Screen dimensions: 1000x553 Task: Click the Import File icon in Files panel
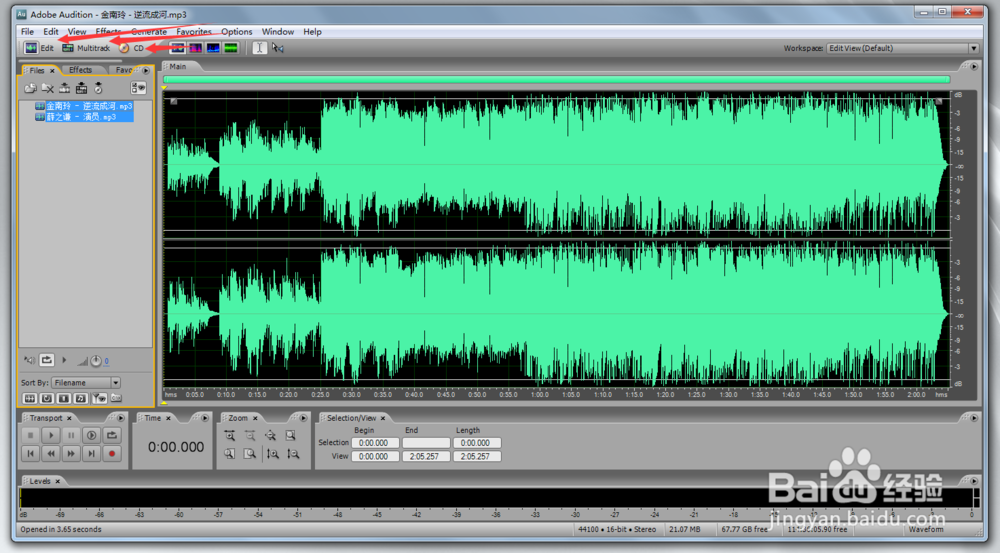pos(30,88)
